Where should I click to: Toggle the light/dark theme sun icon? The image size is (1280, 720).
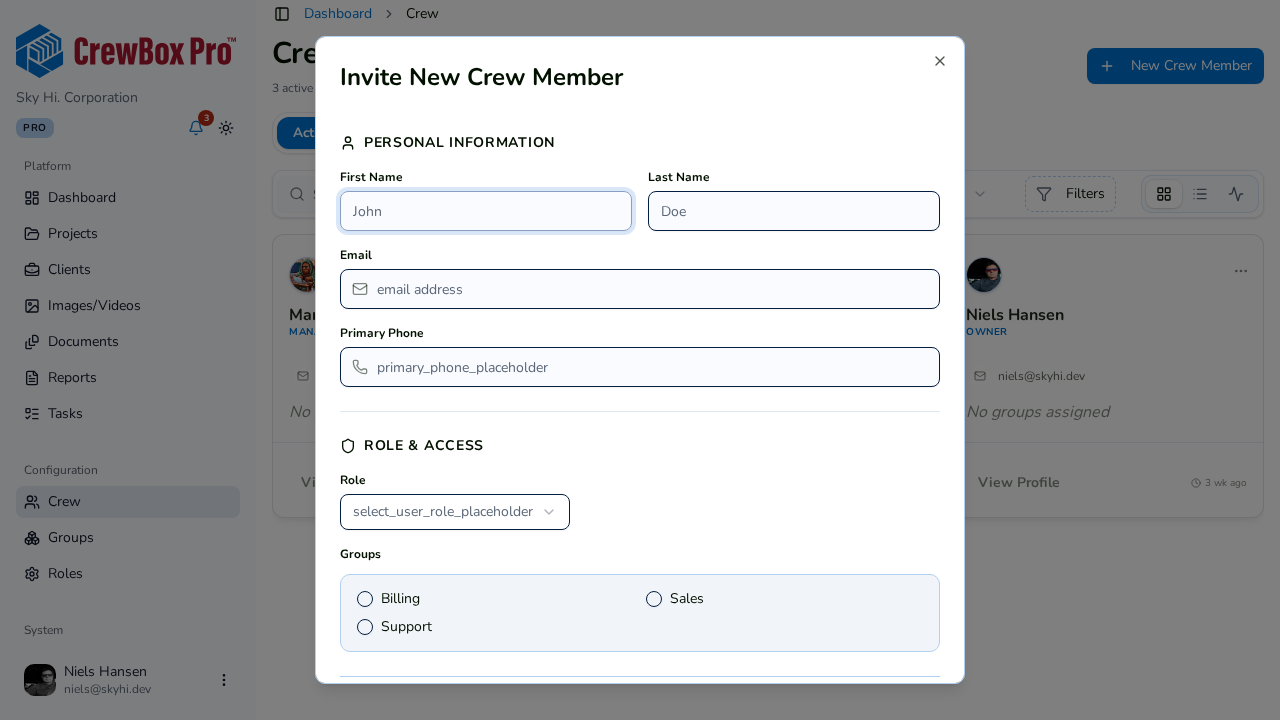(x=226, y=128)
